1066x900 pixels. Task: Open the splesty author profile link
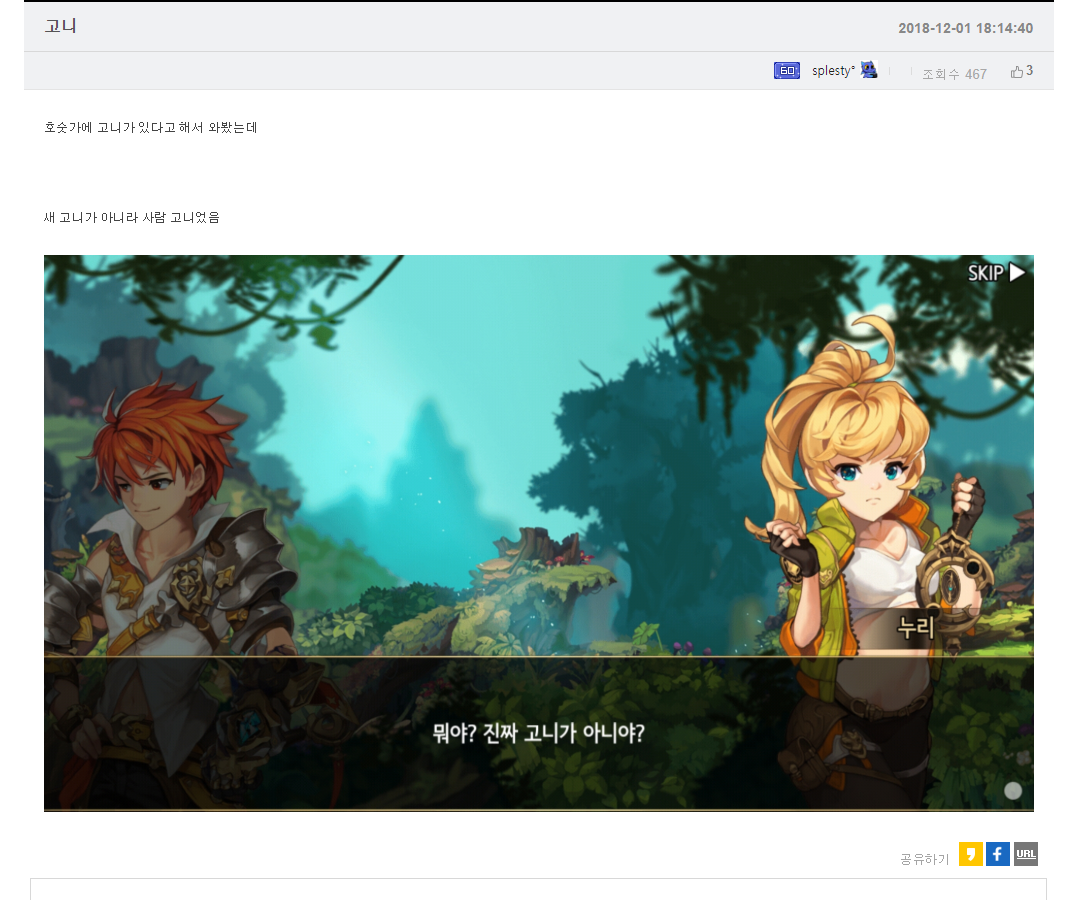point(833,70)
